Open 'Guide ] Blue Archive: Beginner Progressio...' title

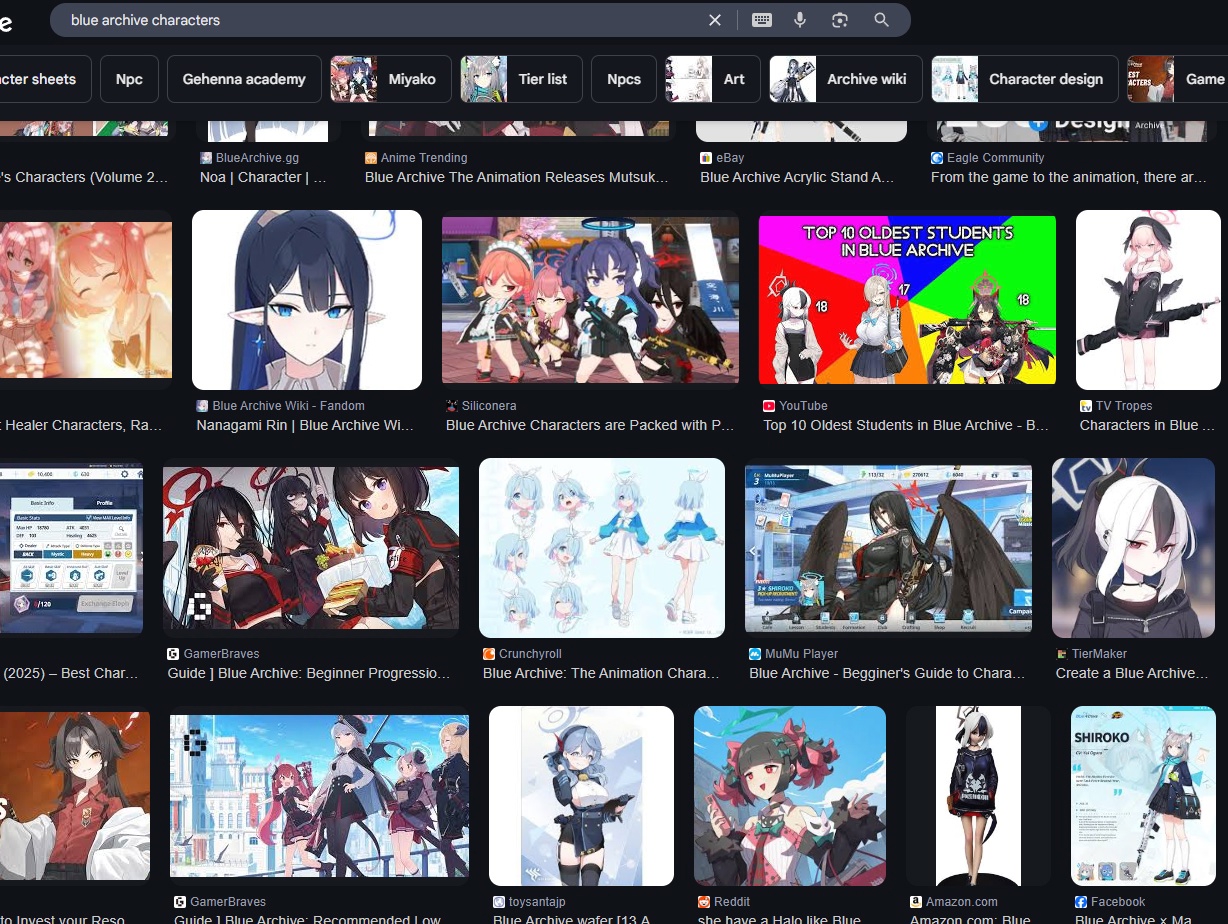(309, 673)
